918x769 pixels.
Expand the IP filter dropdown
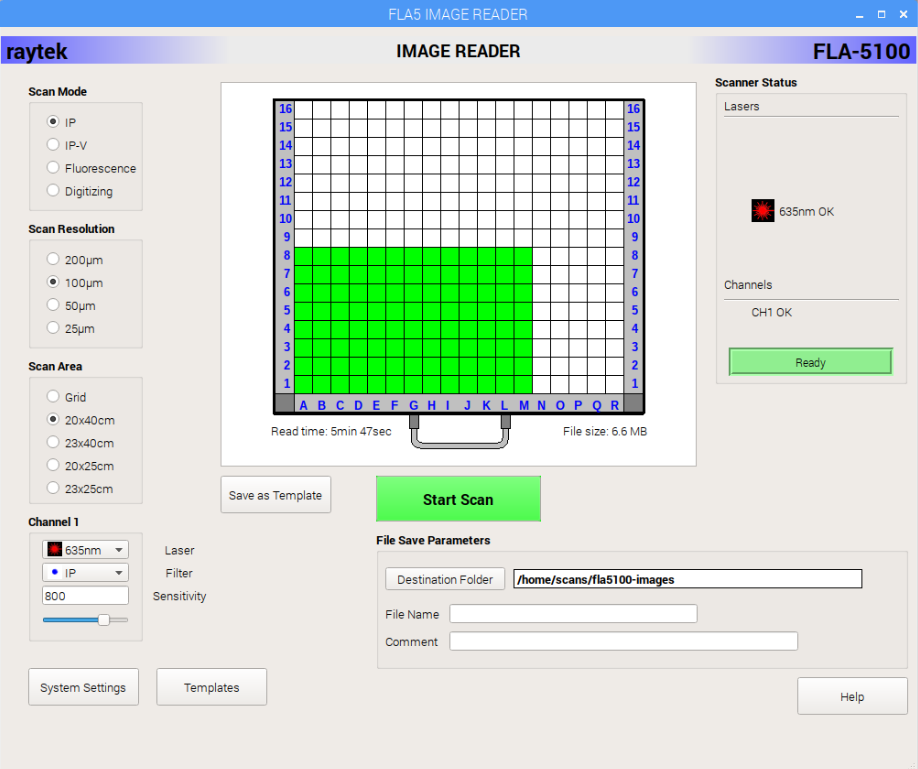point(120,571)
